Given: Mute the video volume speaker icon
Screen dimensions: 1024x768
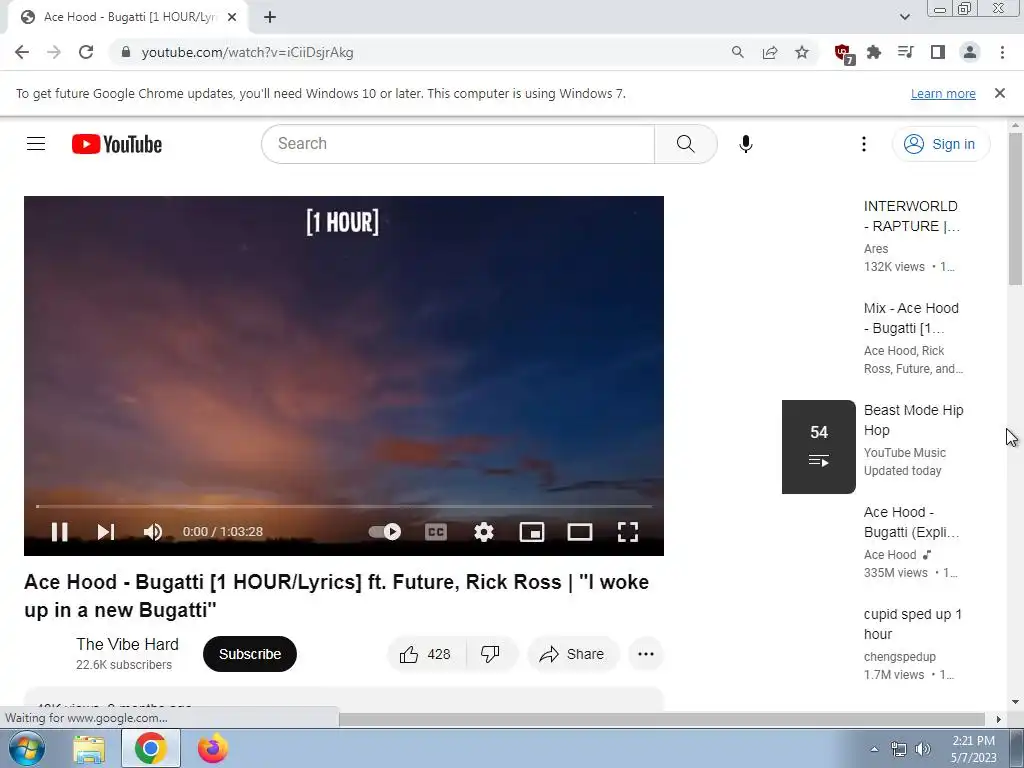Looking at the screenshot, I should [153, 532].
